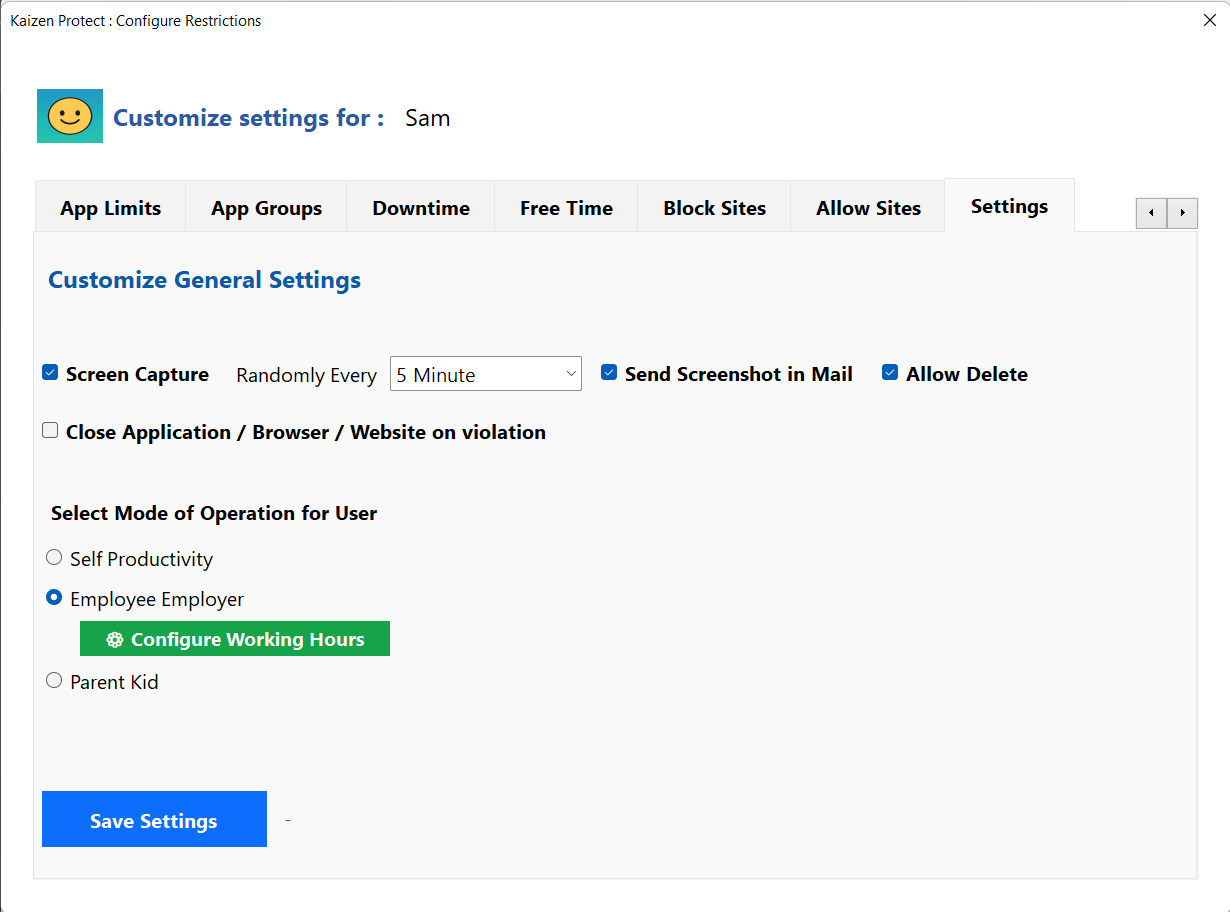Image resolution: width=1230 pixels, height=912 pixels.
Task: Select the Parent Kid mode
Action: [54, 681]
